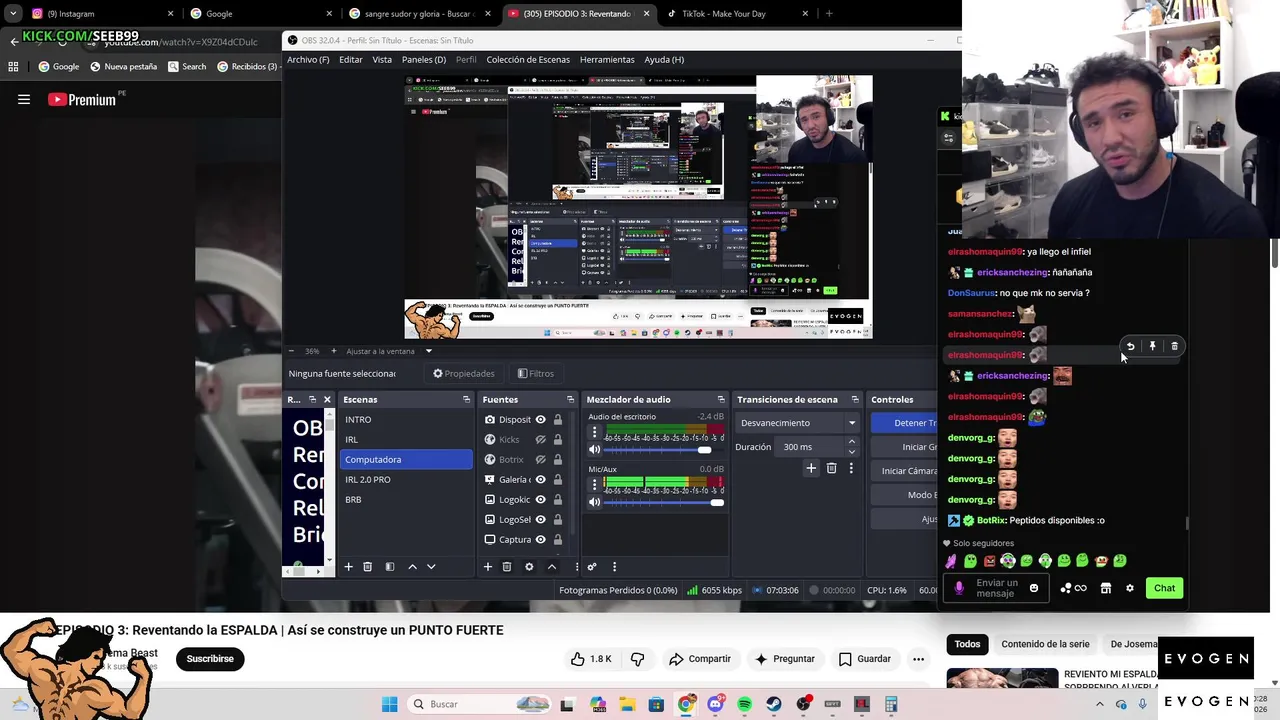Toggle visibility of Galería source
The image size is (1280, 720).
pos(540,480)
